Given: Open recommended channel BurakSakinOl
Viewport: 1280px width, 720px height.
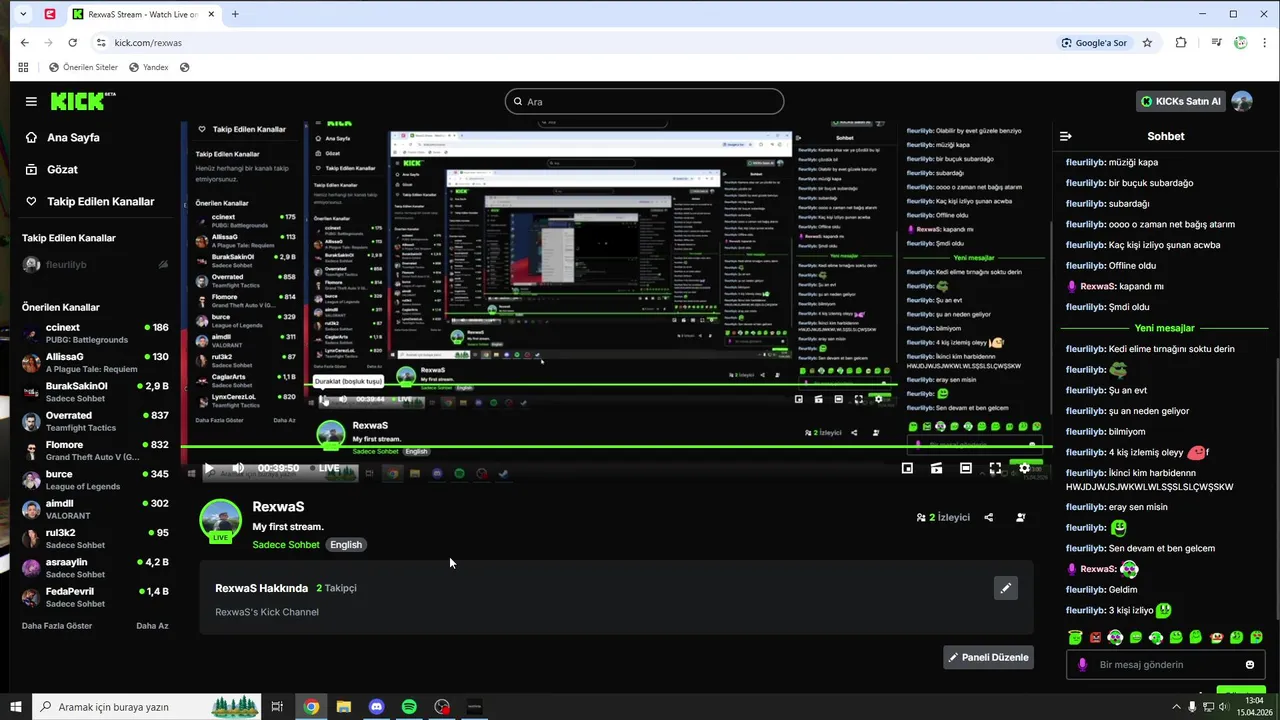Looking at the screenshot, I should [95, 392].
